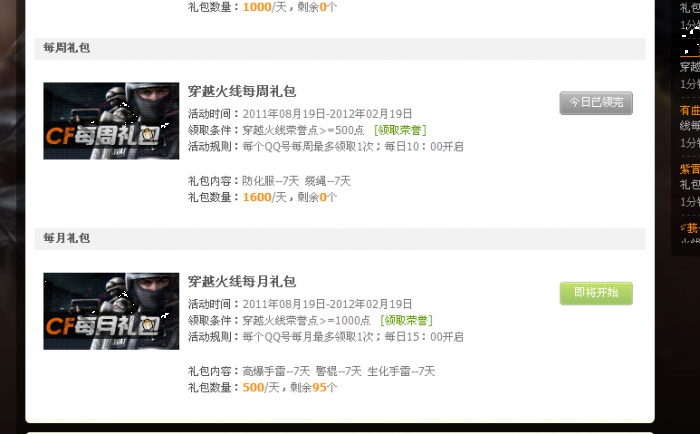Click the gray 今日已领完 button
Screen dimensions: 700x434
(596, 103)
